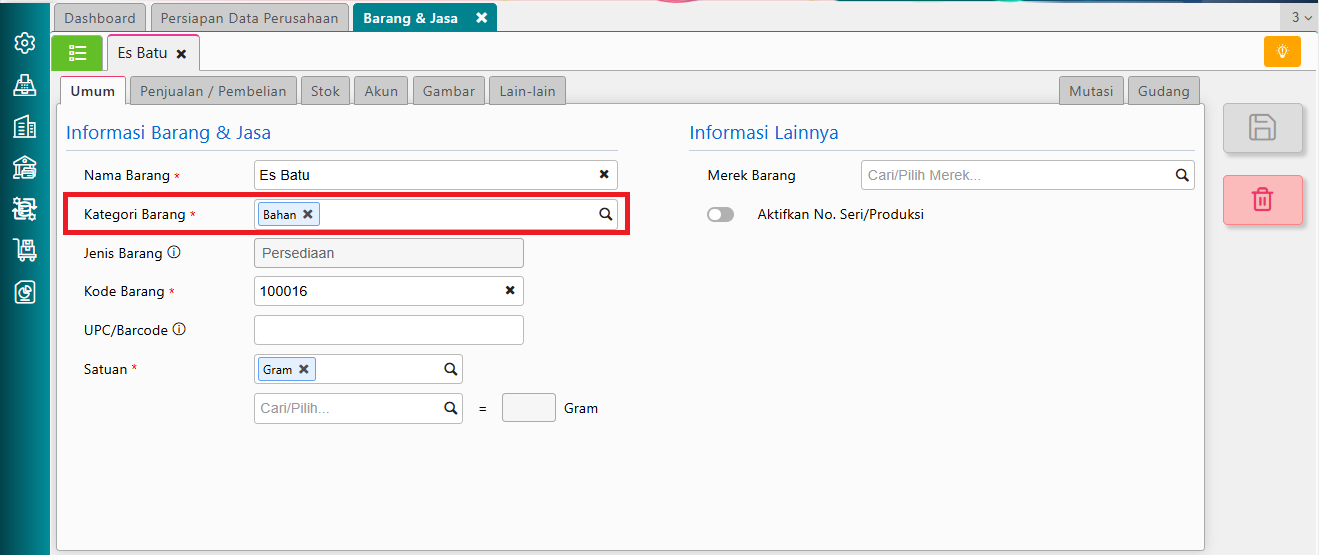Click the Informasi Lainnya heading

tap(764, 132)
